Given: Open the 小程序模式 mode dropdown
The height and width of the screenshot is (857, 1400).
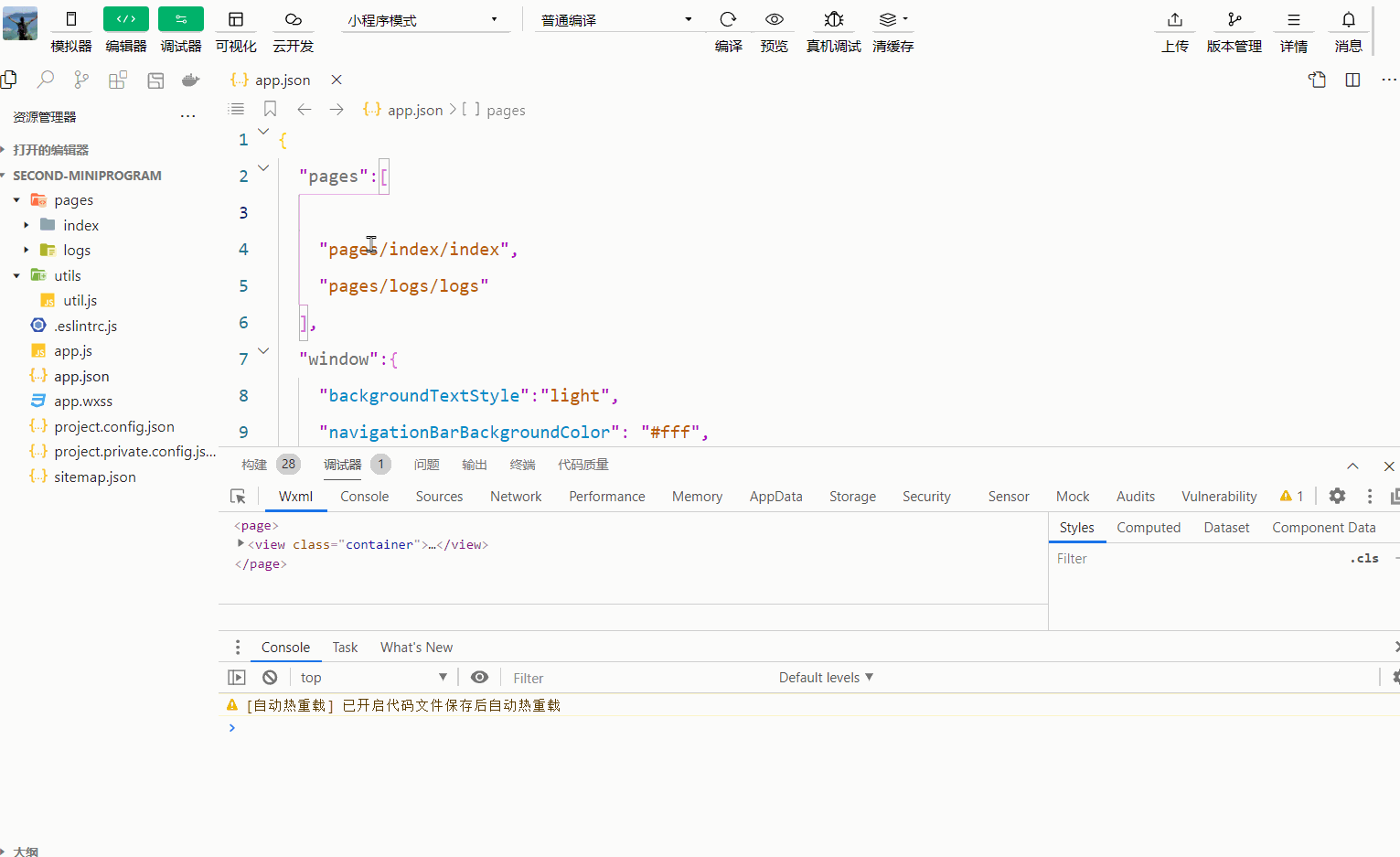Looking at the screenshot, I should (x=423, y=20).
